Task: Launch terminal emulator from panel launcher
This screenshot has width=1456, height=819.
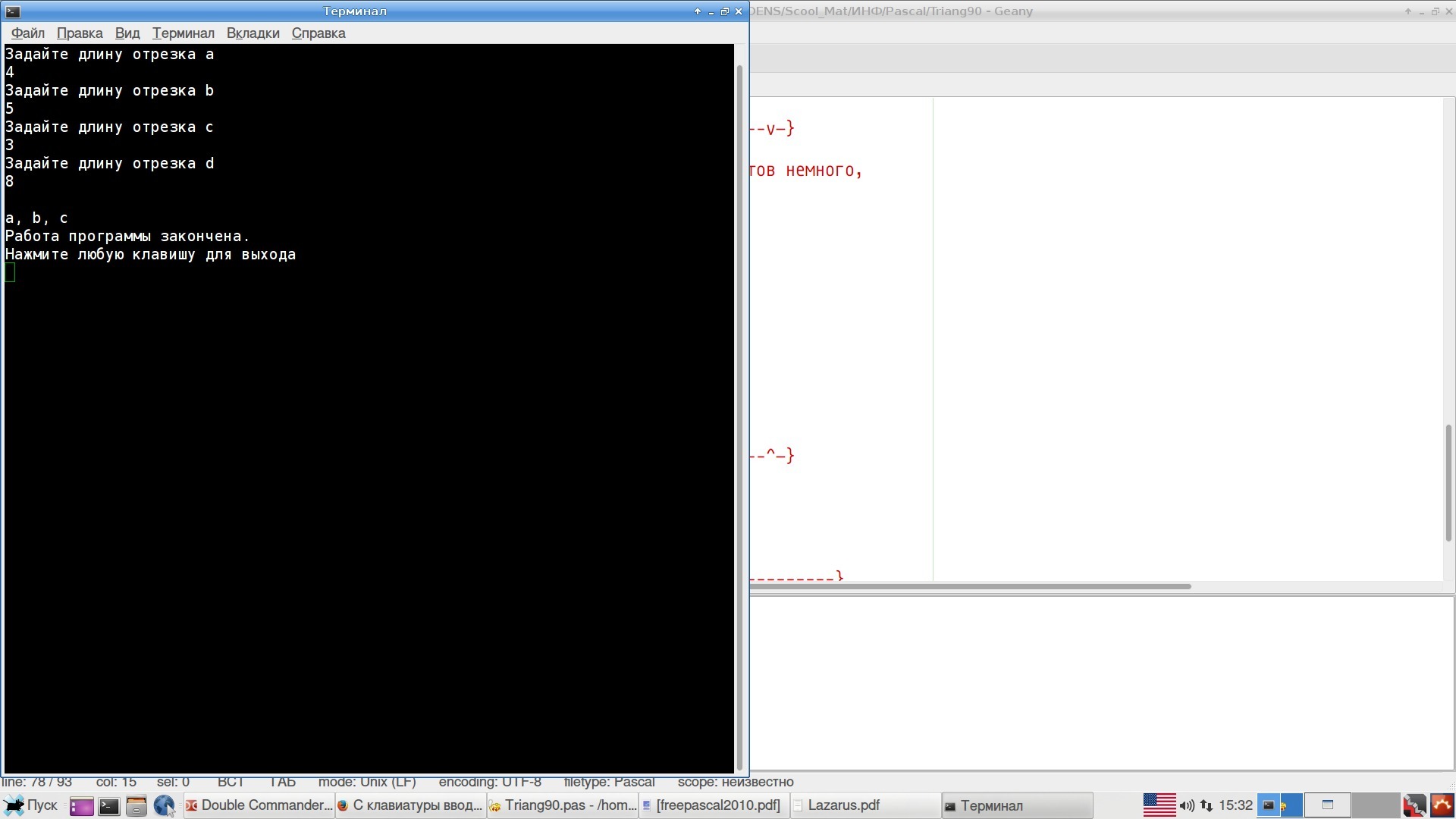Action: pyautogui.click(x=109, y=806)
